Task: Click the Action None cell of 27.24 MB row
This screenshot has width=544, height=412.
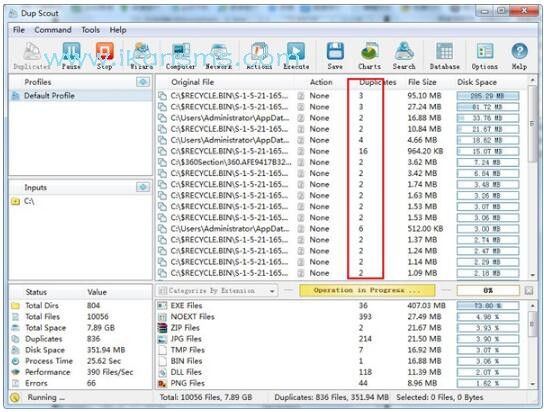Action: [319, 107]
